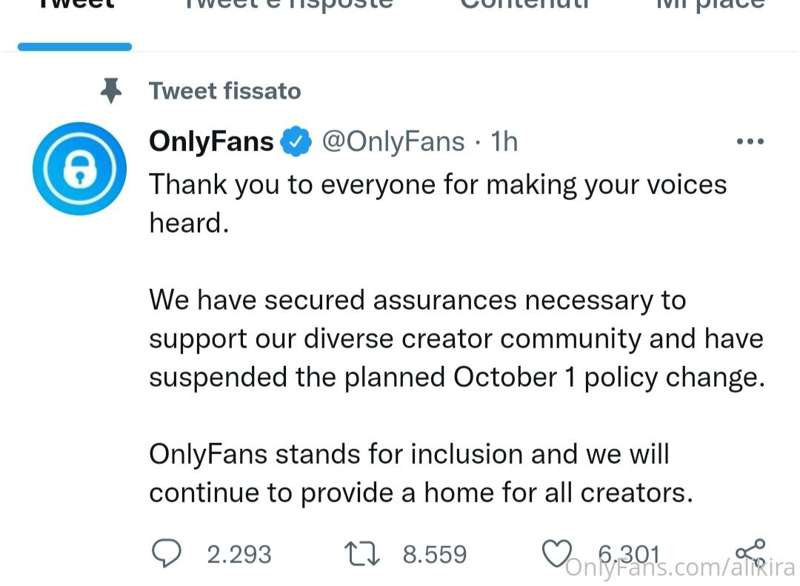Viewport: 800px width, 586px height.
Task: Click the 8.559 retweets count
Action: 435,555
